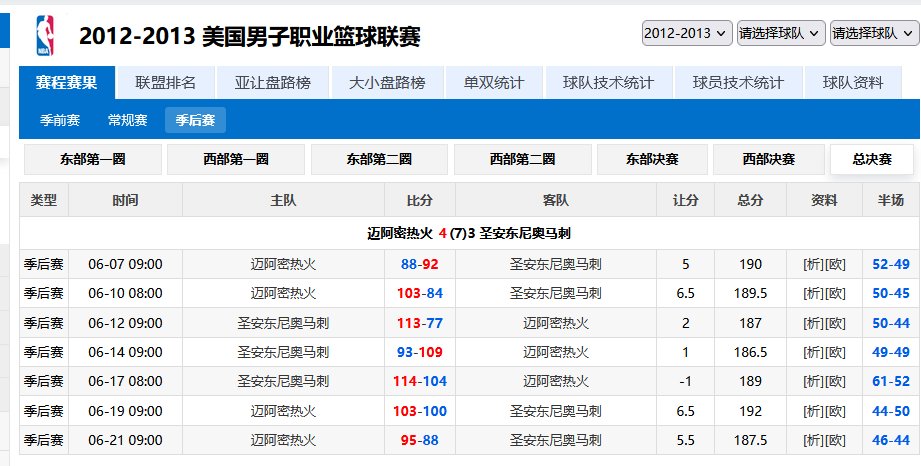Show the 东部决赛 round
The image size is (921, 466).
tap(652, 159)
